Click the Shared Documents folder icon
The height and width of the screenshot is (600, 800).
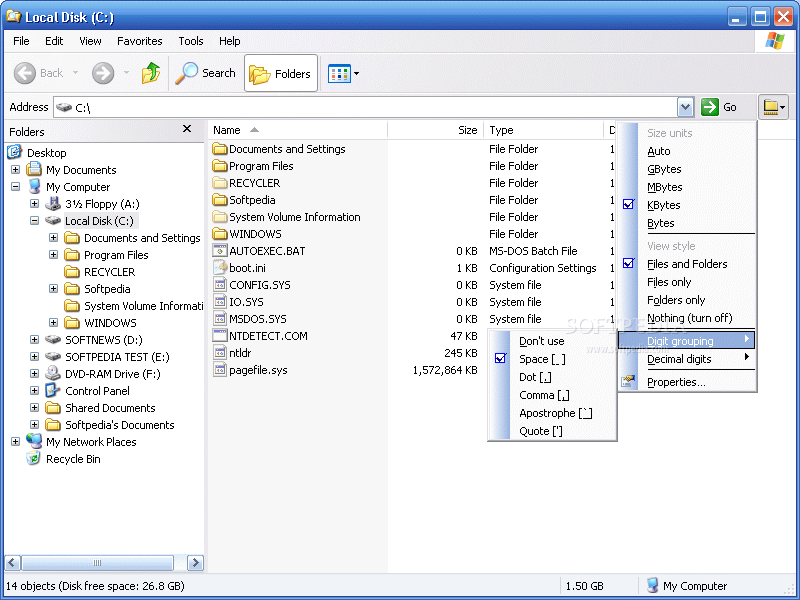coord(53,408)
